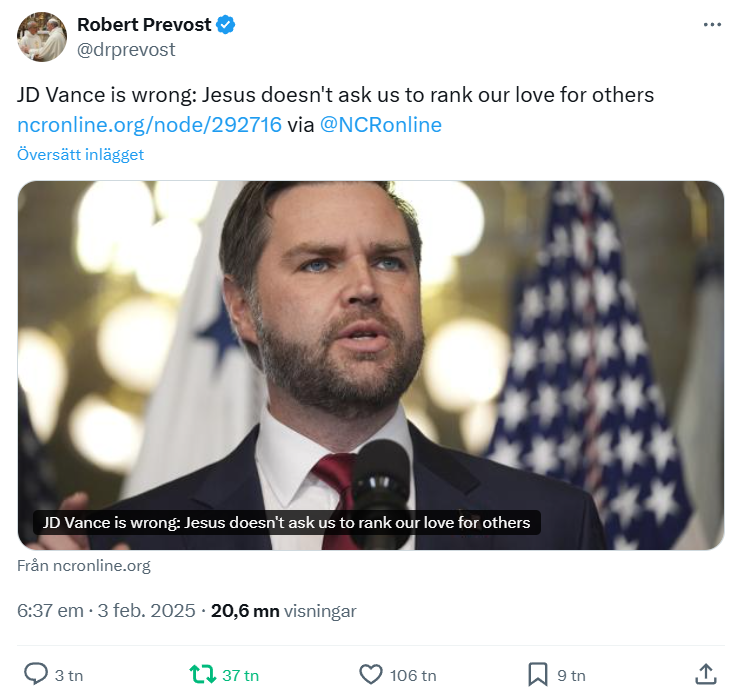
Task: Open the ncronline.org/node/292716 link
Action: coord(150,125)
